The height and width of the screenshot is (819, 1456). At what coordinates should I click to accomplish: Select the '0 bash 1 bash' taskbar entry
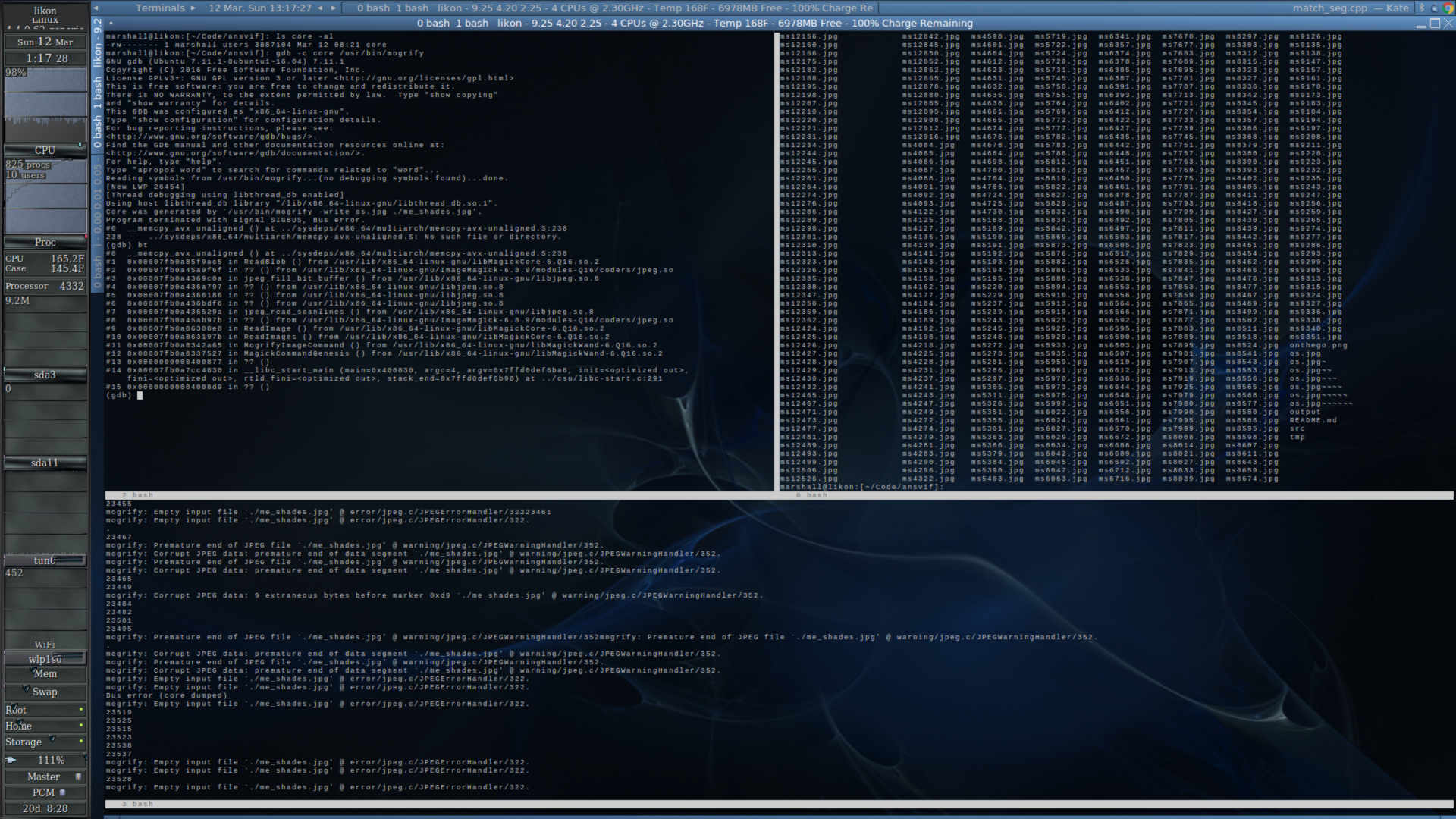(x=393, y=8)
